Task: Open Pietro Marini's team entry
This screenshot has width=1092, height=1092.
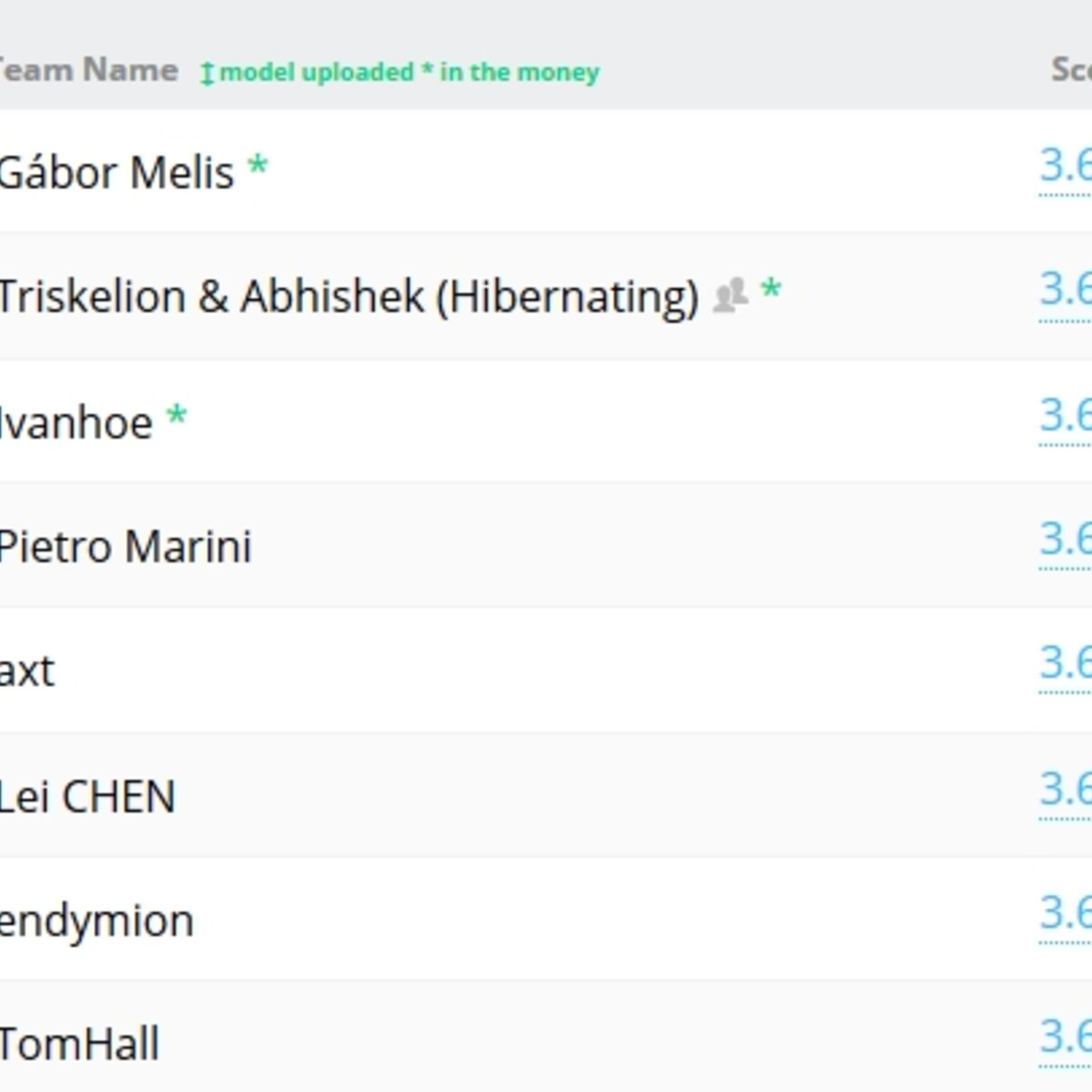Action: coord(126,547)
